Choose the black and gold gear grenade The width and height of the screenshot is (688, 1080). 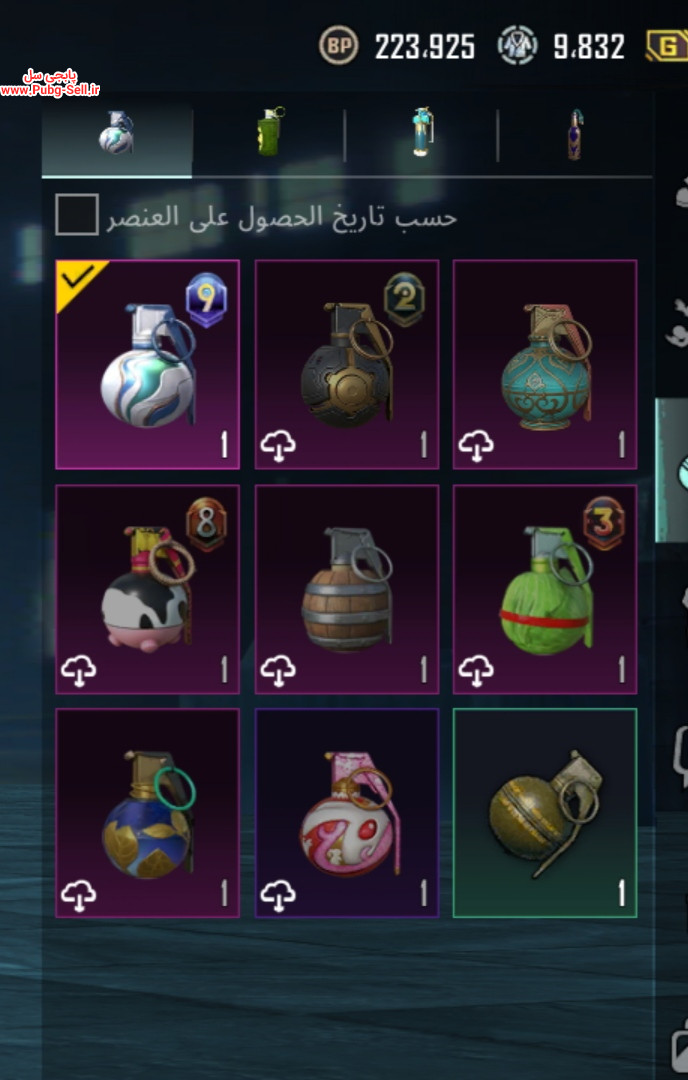click(346, 364)
